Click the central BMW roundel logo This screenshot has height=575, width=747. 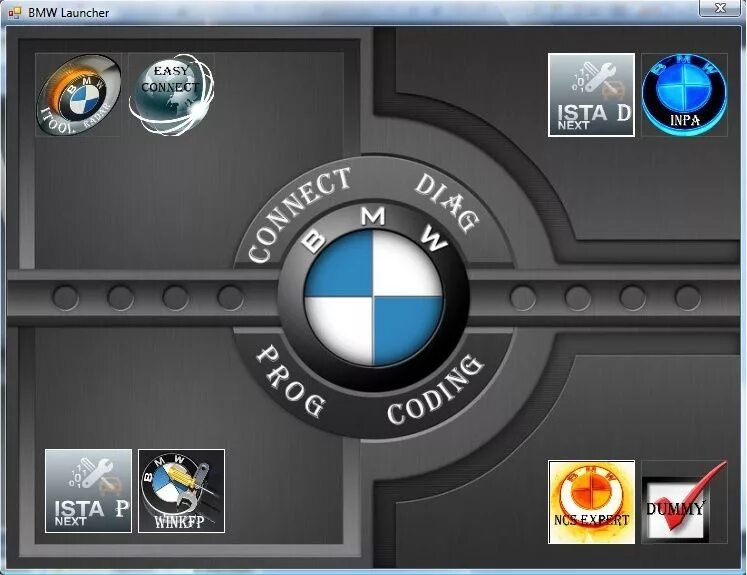point(374,298)
